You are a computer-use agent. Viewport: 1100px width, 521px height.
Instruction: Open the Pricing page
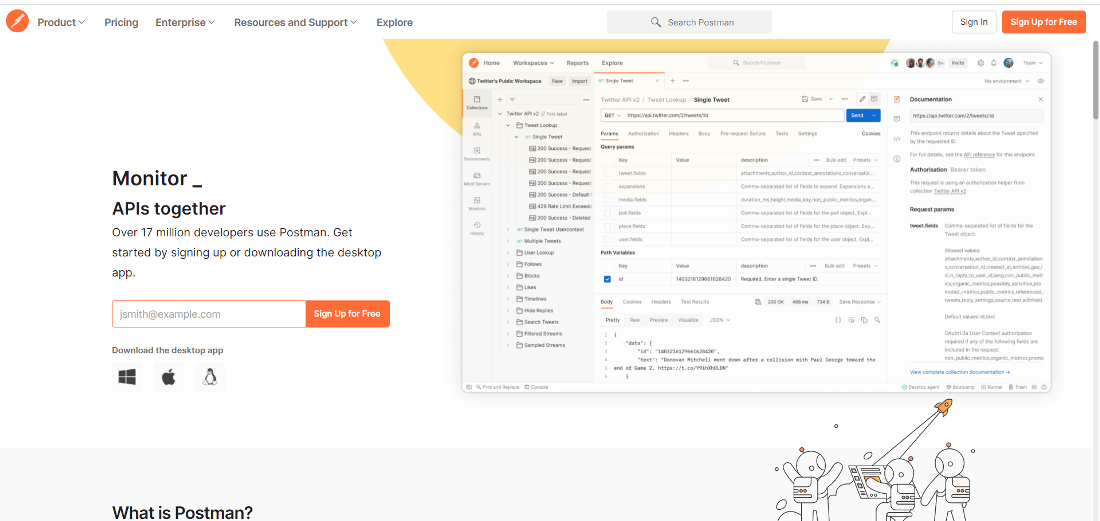(x=121, y=22)
